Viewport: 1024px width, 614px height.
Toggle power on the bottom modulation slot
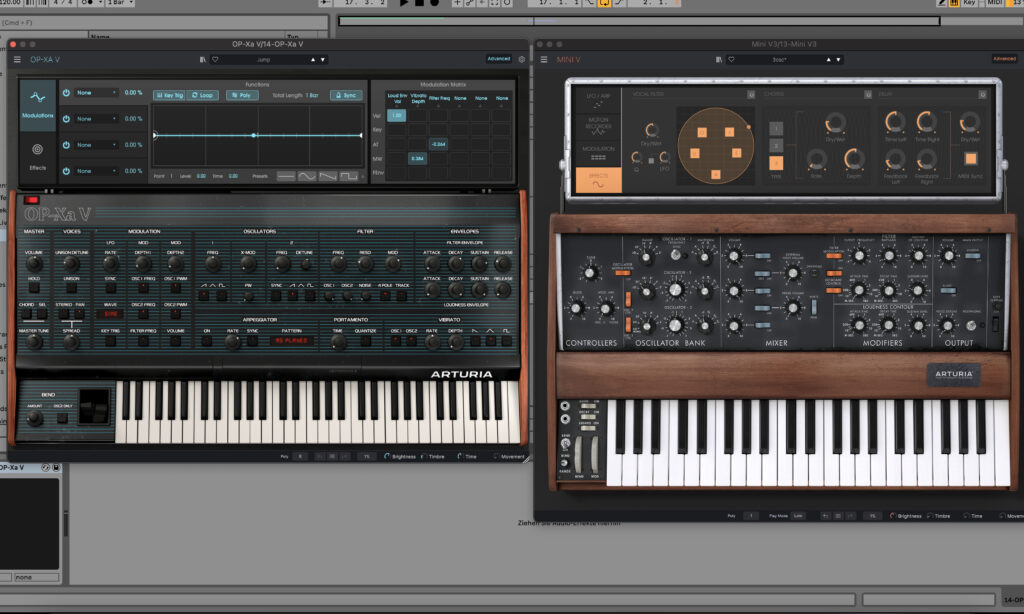[66, 171]
